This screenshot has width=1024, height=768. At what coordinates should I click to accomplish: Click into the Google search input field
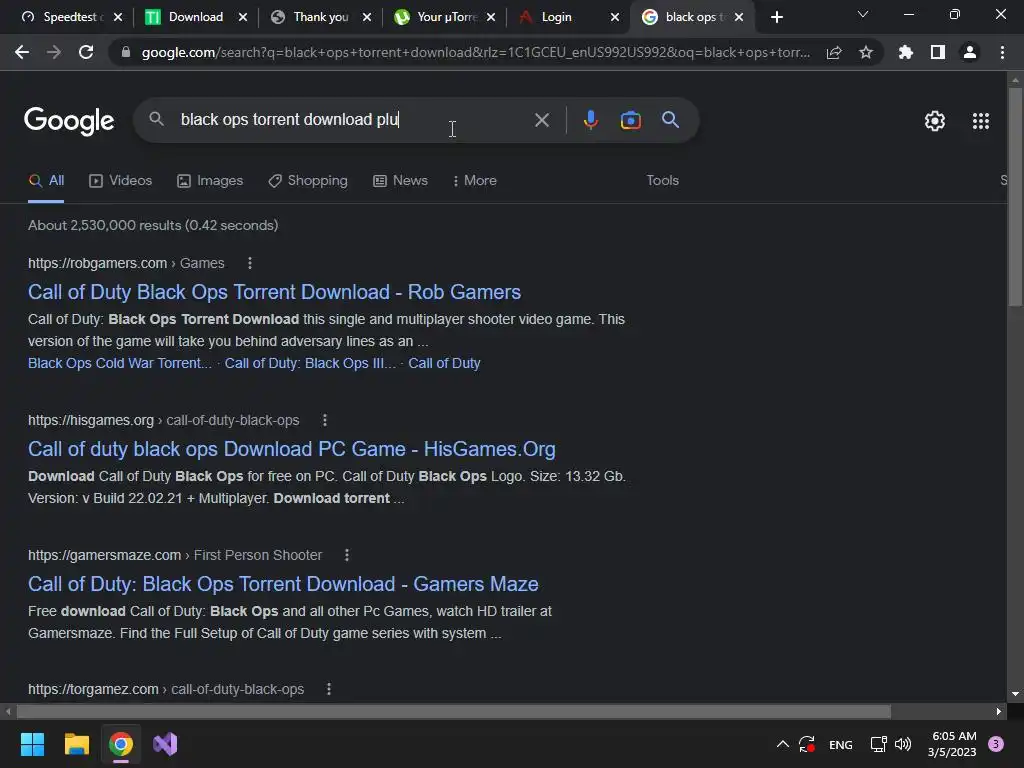tap(353, 120)
